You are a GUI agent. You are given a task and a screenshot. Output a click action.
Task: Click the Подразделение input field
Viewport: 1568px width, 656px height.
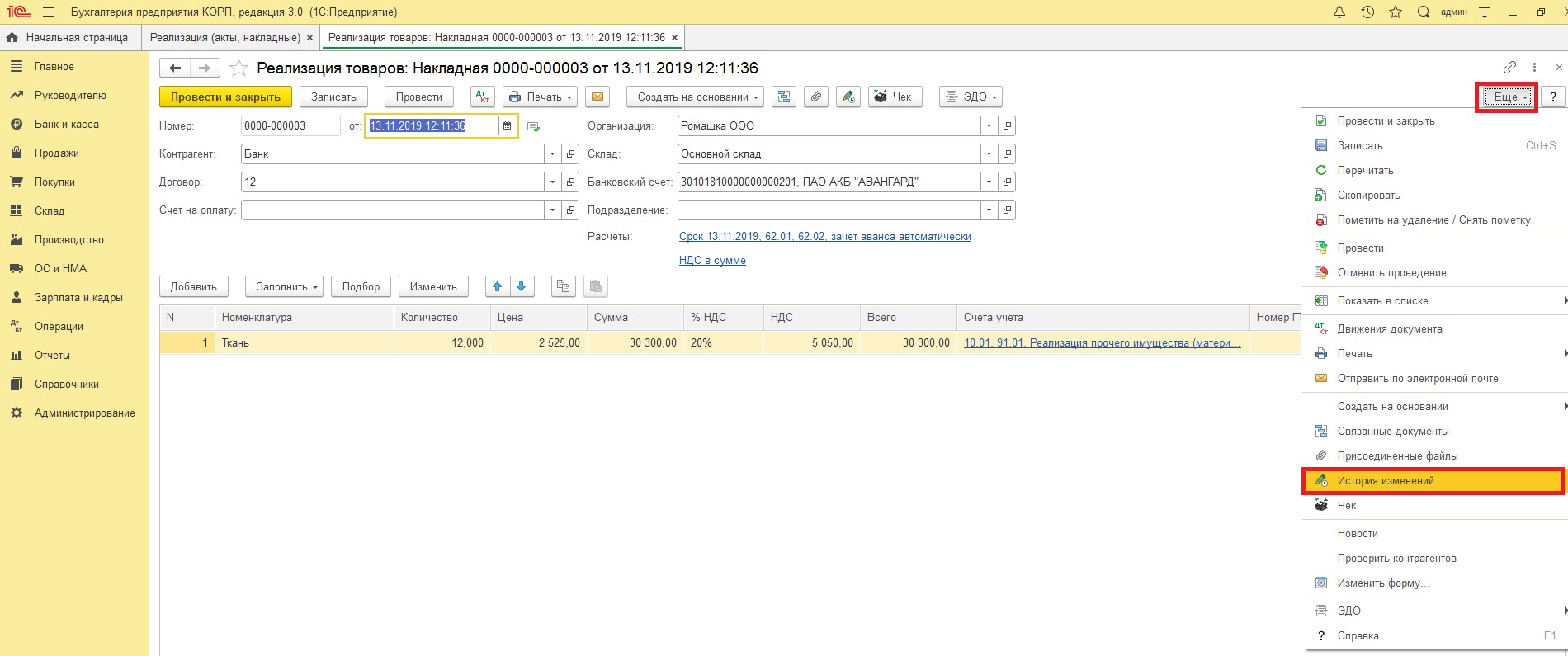pyautogui.click(x=829, y=210)
